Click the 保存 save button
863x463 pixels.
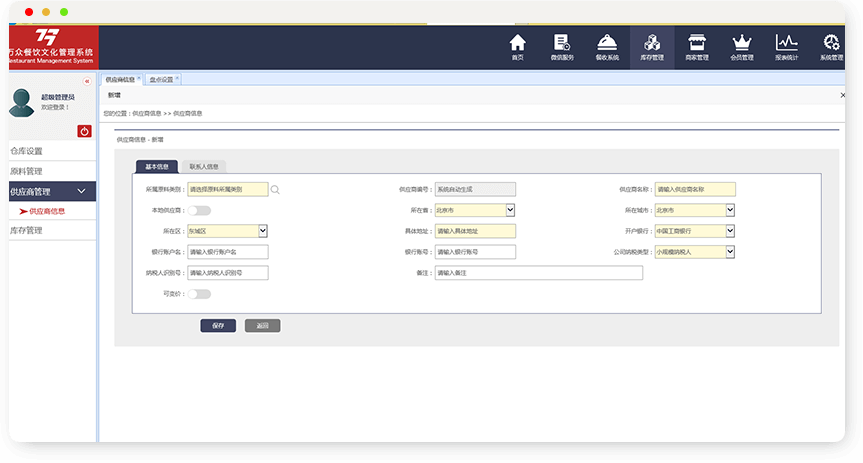[218, 325]
